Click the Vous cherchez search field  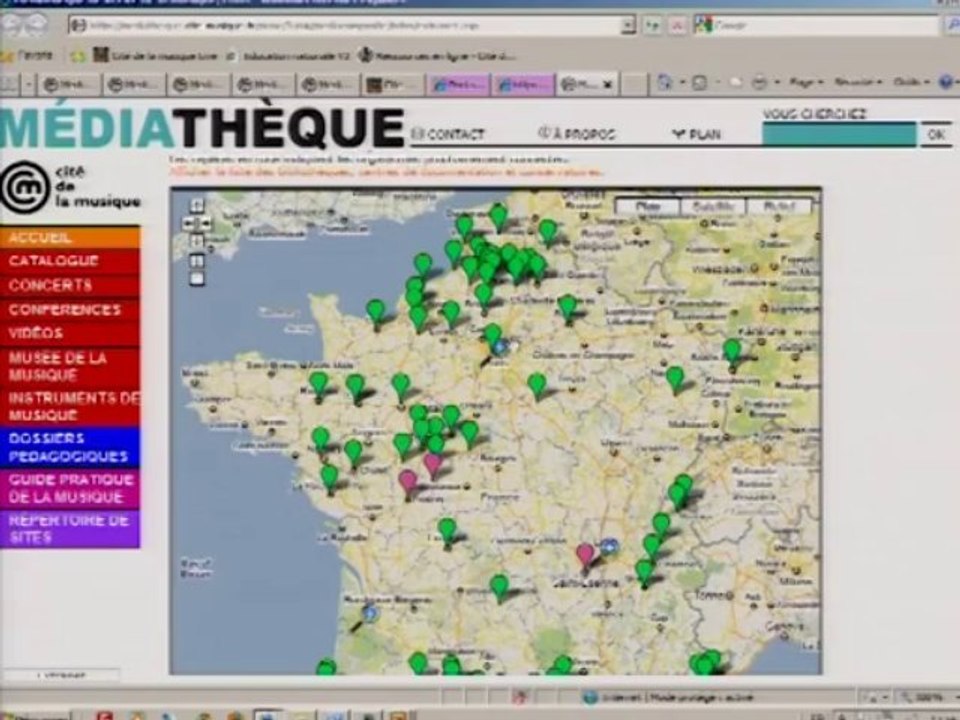(x=839, y=134)
